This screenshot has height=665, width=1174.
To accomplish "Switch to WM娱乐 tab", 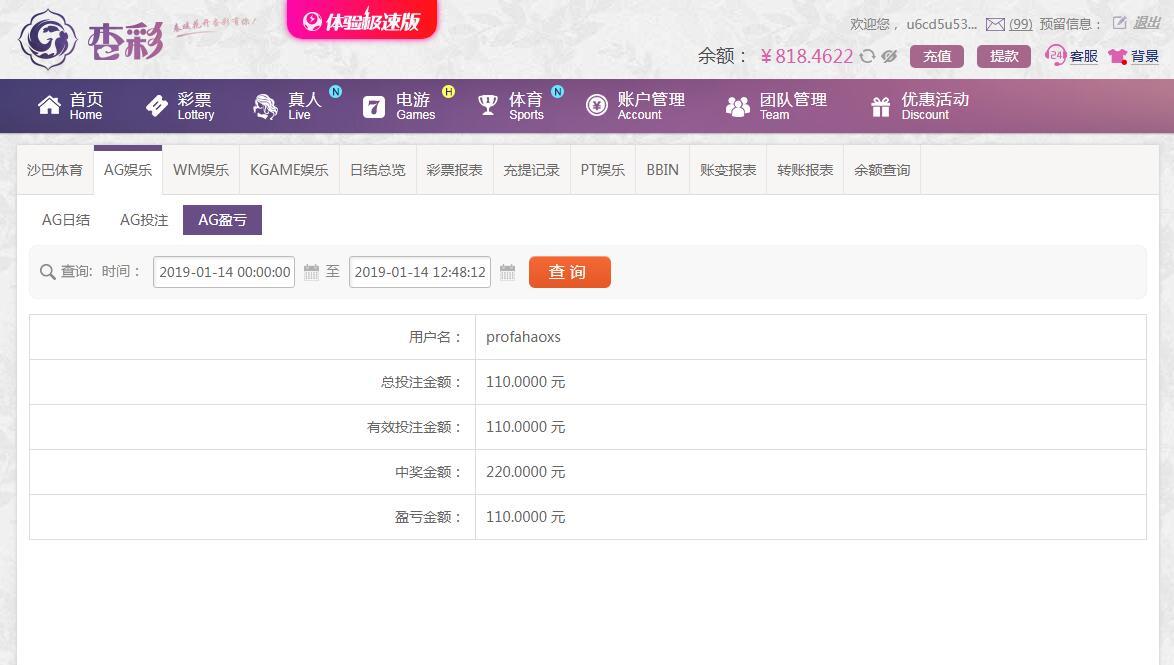I will tap(201, 170).
